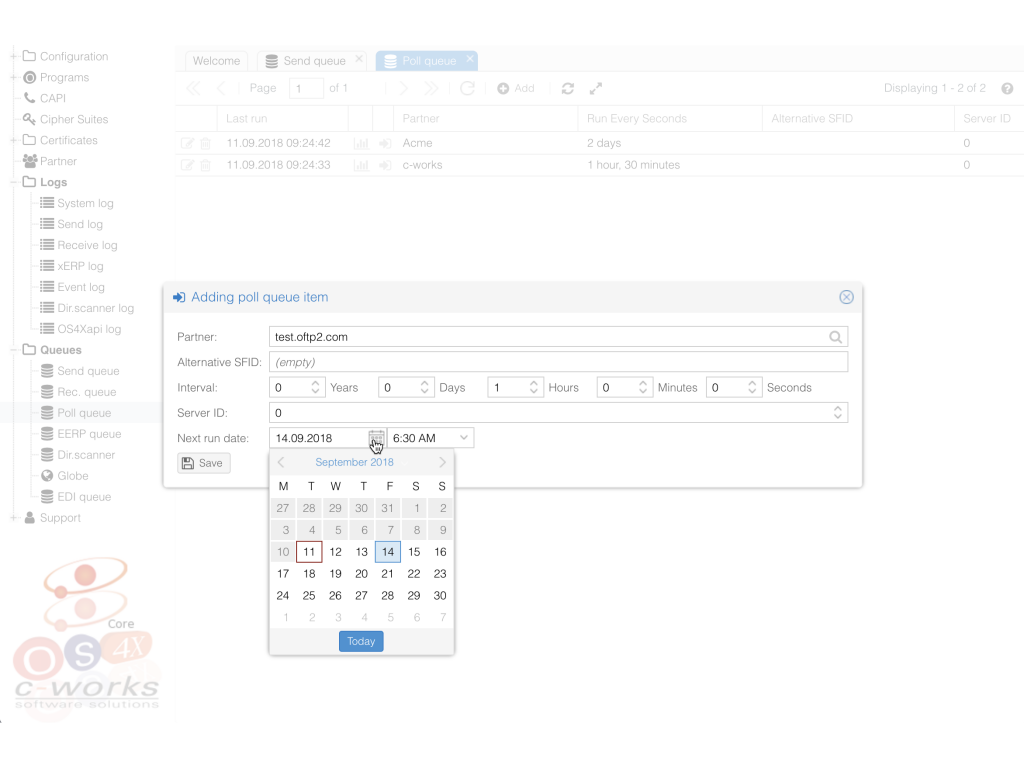
Task: Go to next month in the calendar
Action: [443, 462]
